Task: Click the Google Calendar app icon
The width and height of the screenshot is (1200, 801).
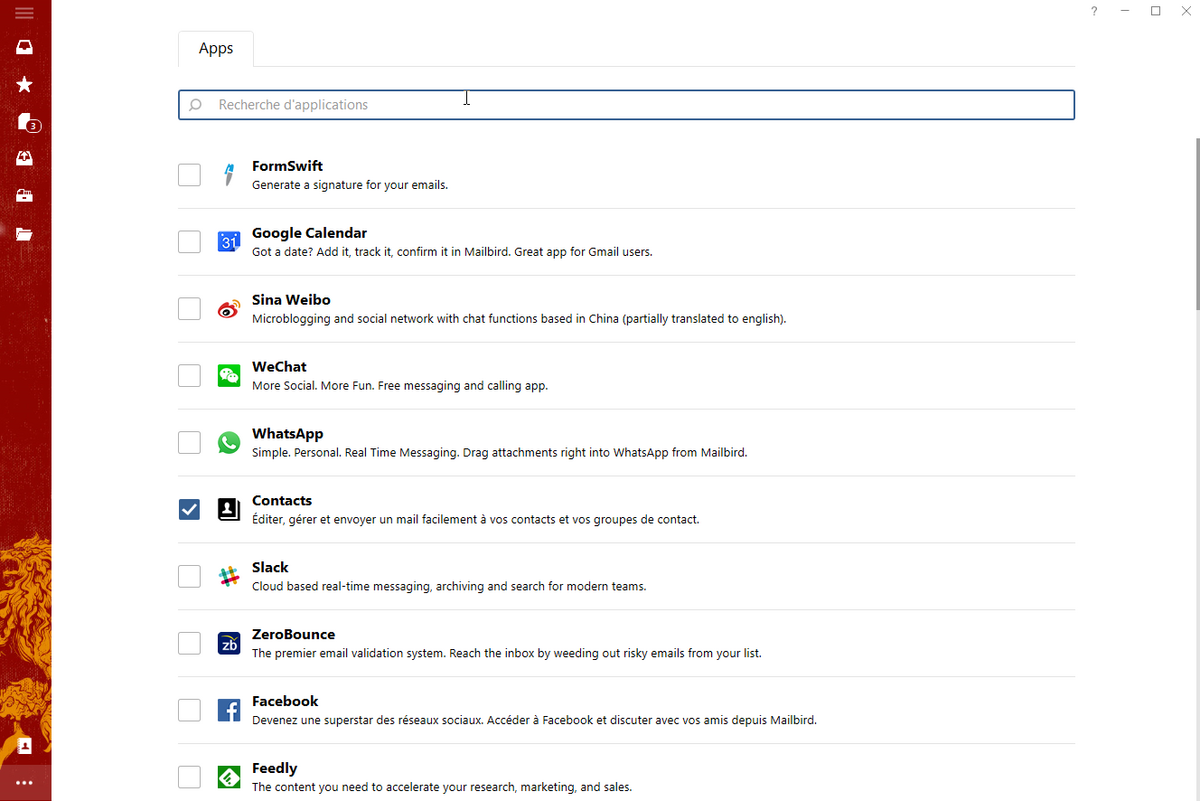Action: point(229,242)
